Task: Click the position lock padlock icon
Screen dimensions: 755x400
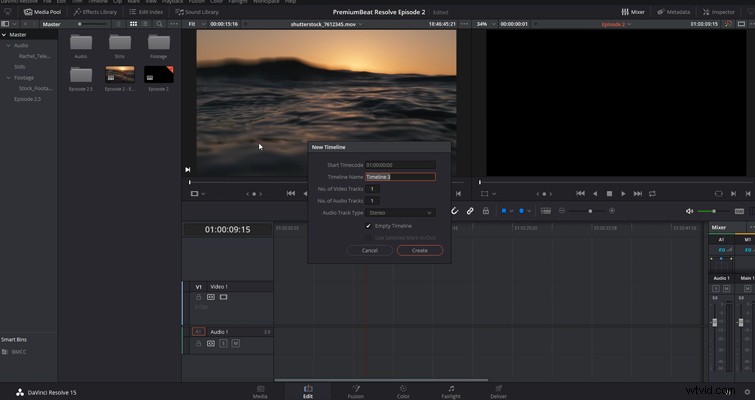Action: click(486, 211)
